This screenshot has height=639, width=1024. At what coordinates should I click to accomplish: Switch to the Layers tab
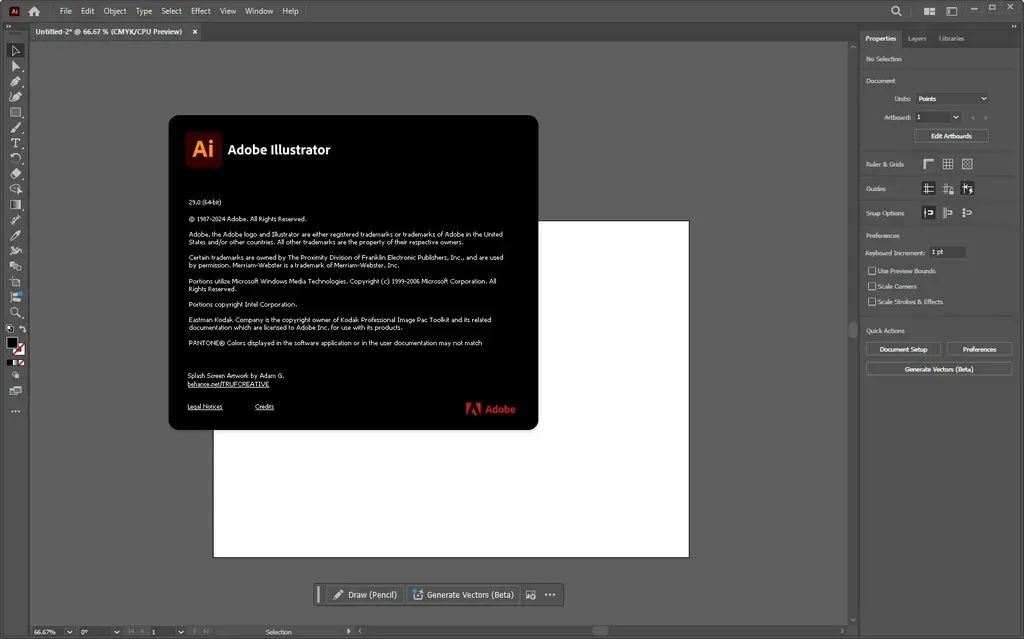click(917, 39)
